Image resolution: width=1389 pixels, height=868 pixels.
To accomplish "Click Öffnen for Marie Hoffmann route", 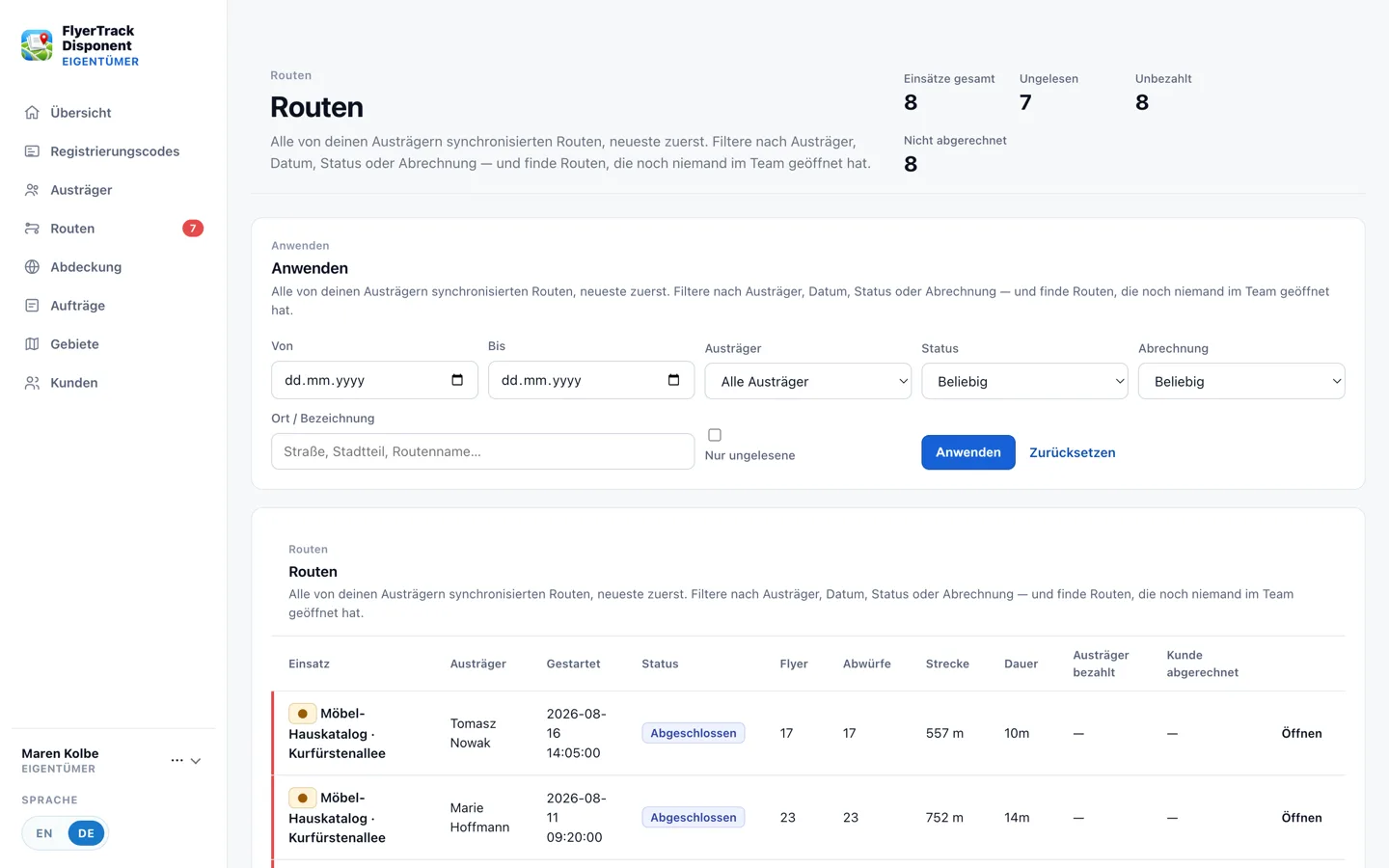I will click(1301, 817).
